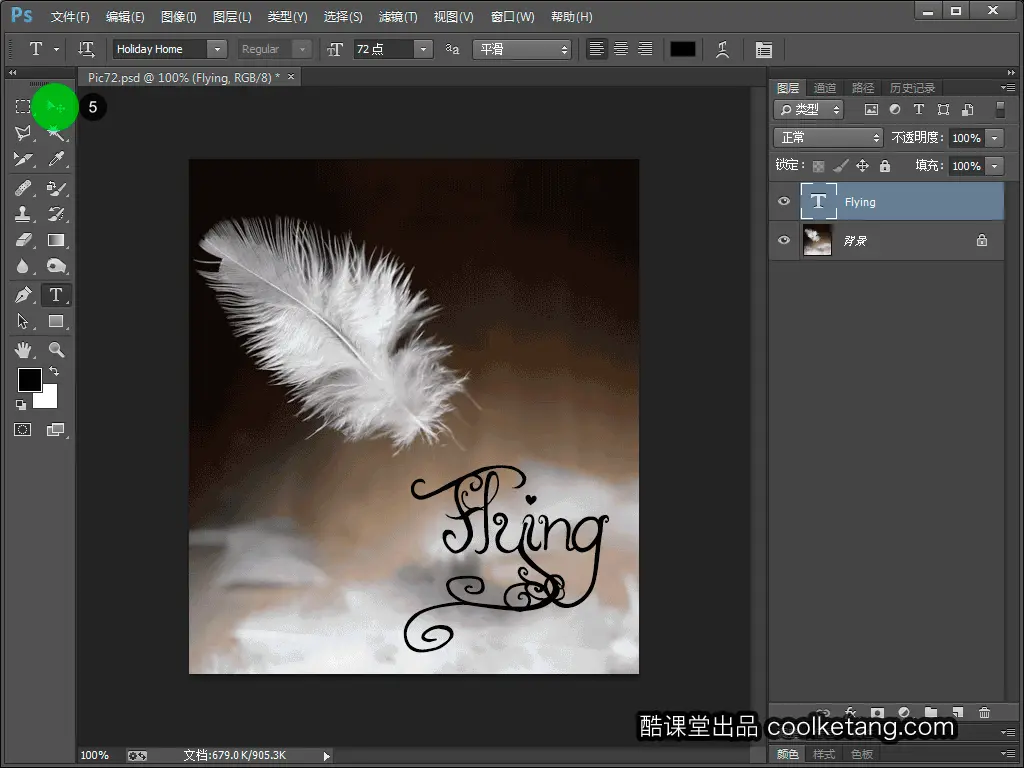Image resolution: width=1024 pixels, height=768 pixels.
Task: Select the Healing Brush tool
Action: tap(23, 188)
